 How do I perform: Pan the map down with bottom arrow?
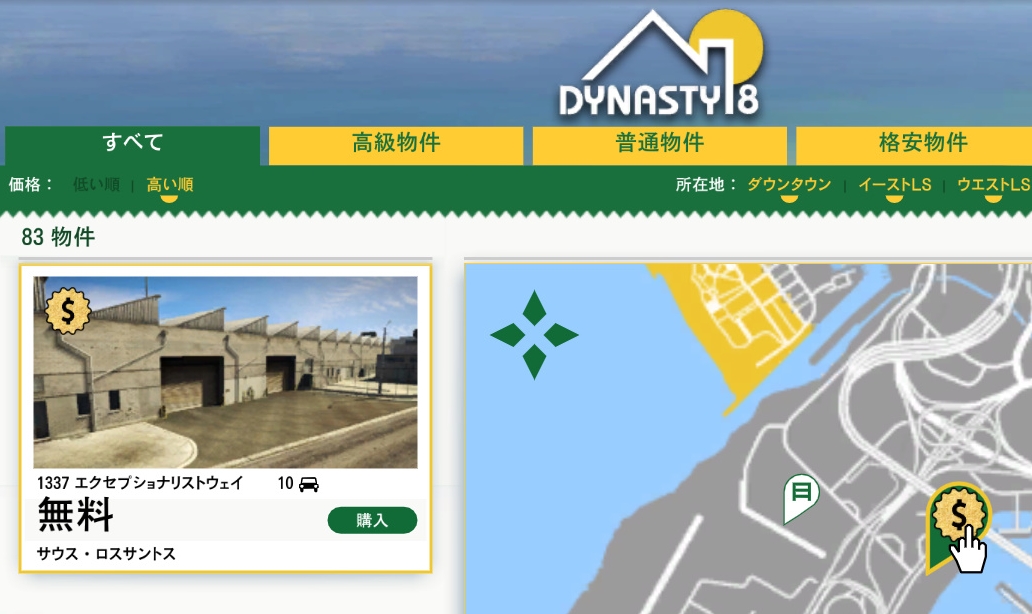(x=534, y=361)
